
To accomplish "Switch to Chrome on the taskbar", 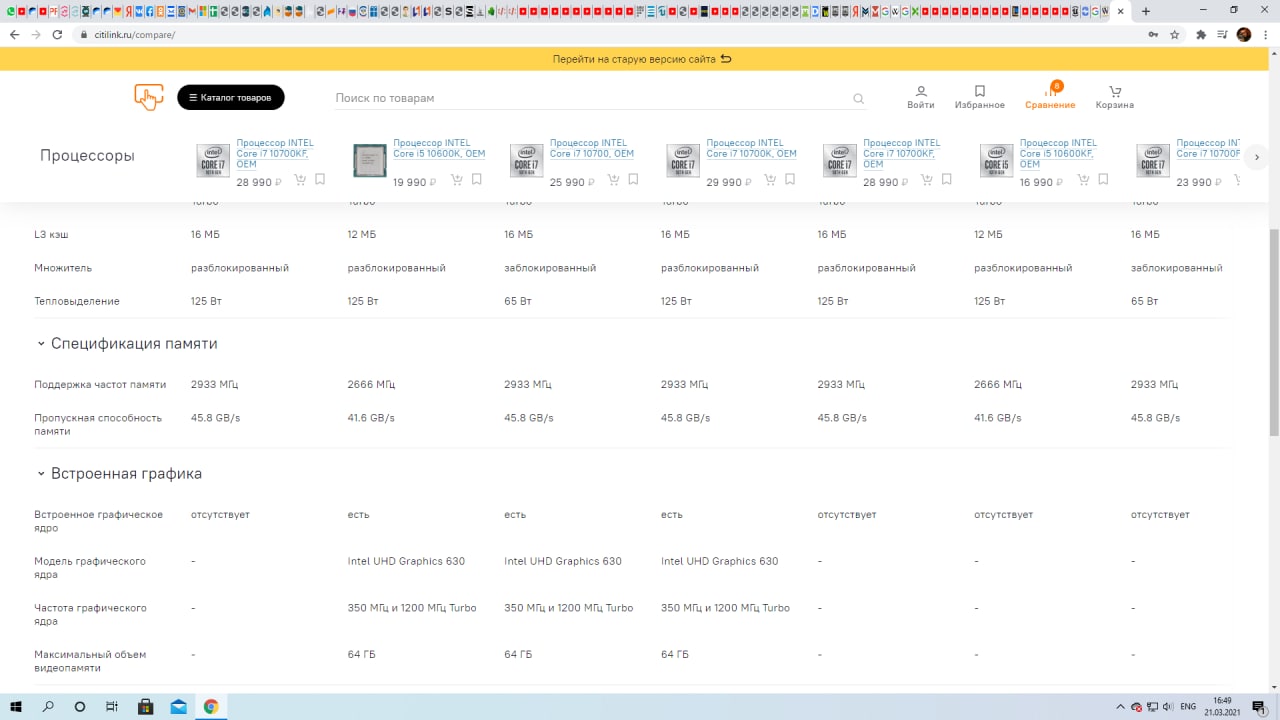I will pos(211,706).
